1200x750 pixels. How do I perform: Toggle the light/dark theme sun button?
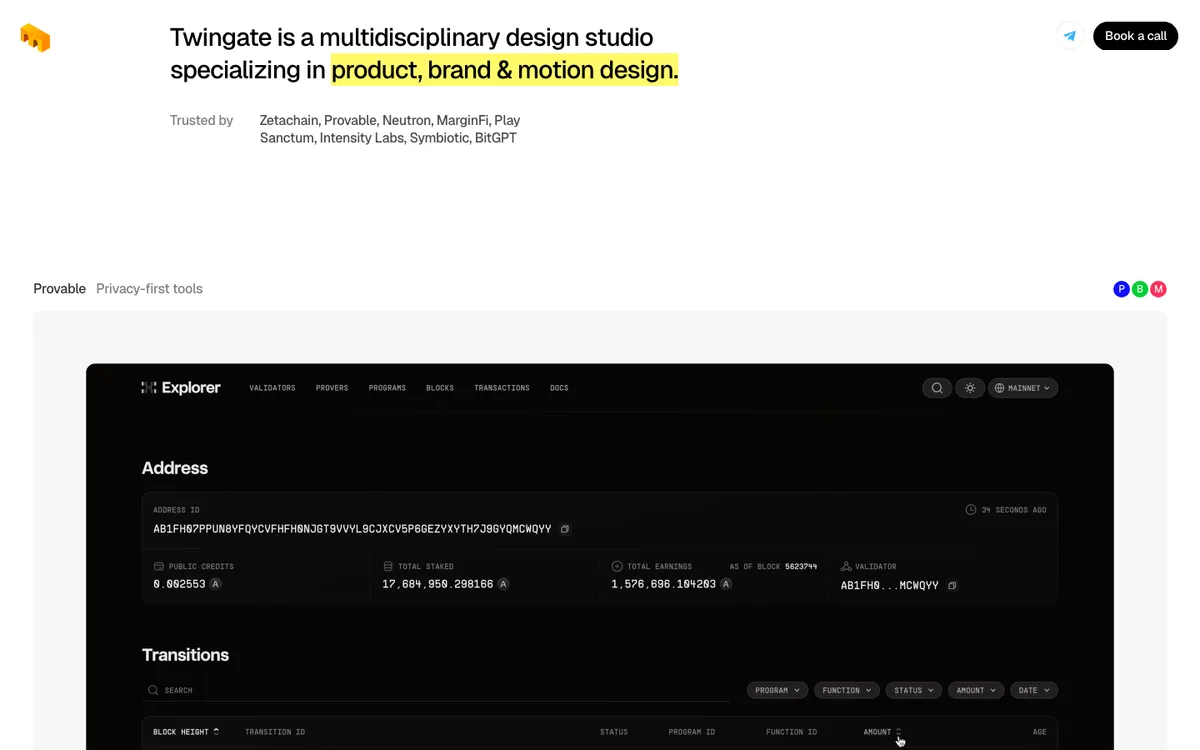pos(970,388)
